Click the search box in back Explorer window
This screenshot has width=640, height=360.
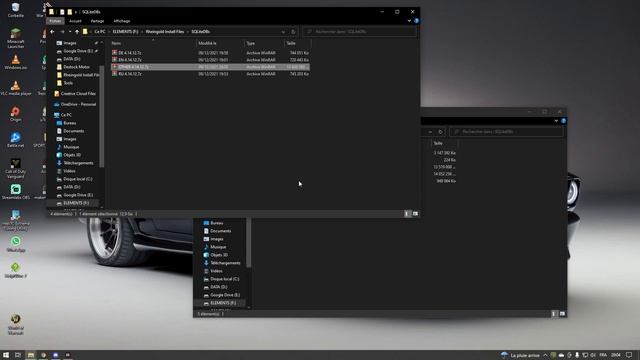tap(507, 132)
